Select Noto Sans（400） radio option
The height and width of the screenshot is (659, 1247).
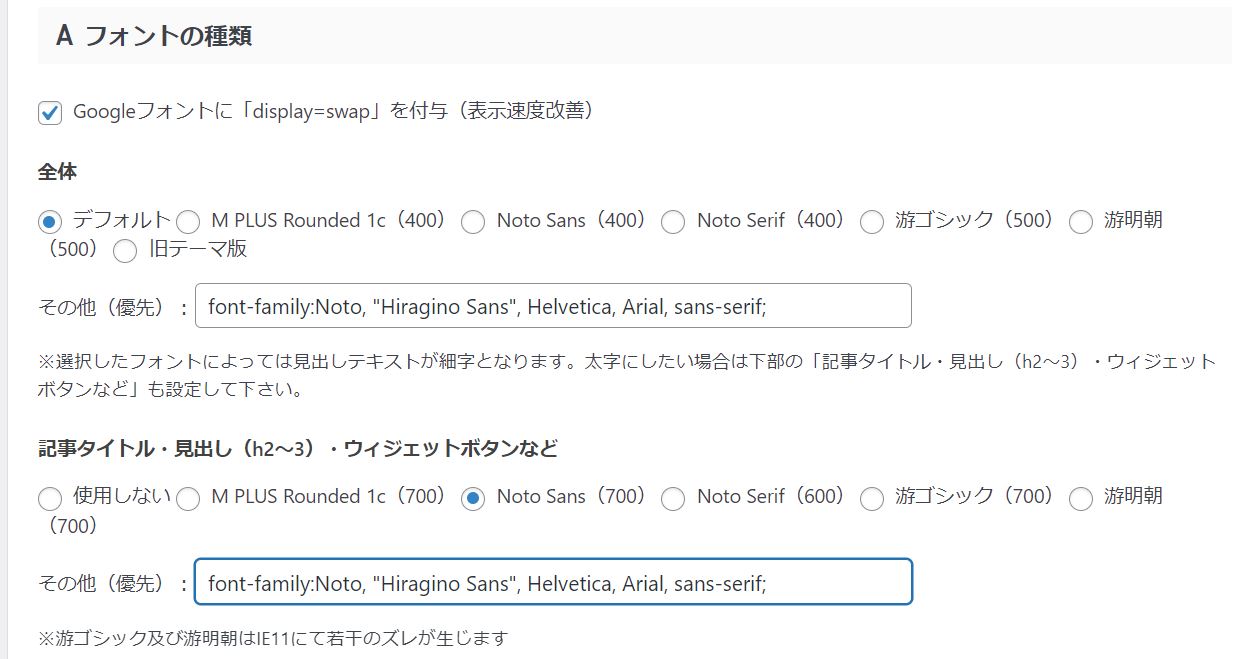473,221
